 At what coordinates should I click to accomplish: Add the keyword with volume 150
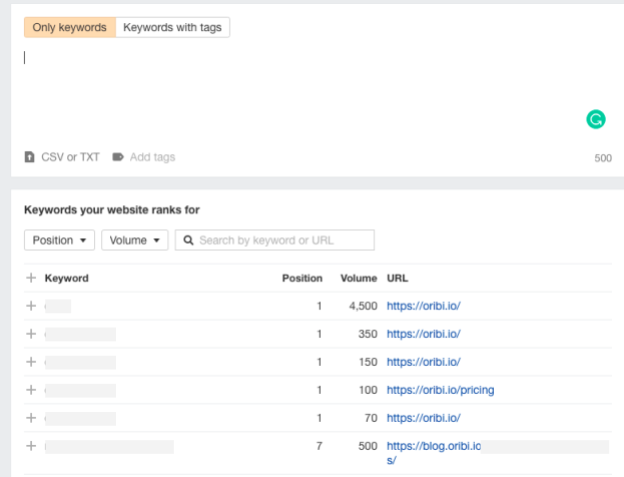31,362
